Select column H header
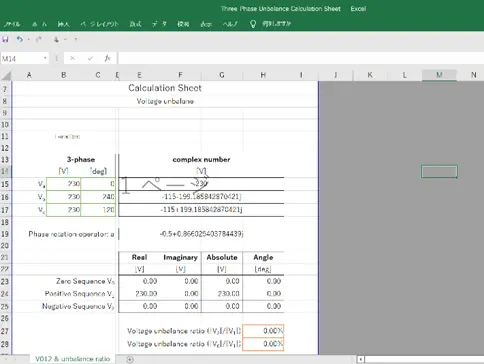This screenshot has width=484, height=364. (263, 75)
